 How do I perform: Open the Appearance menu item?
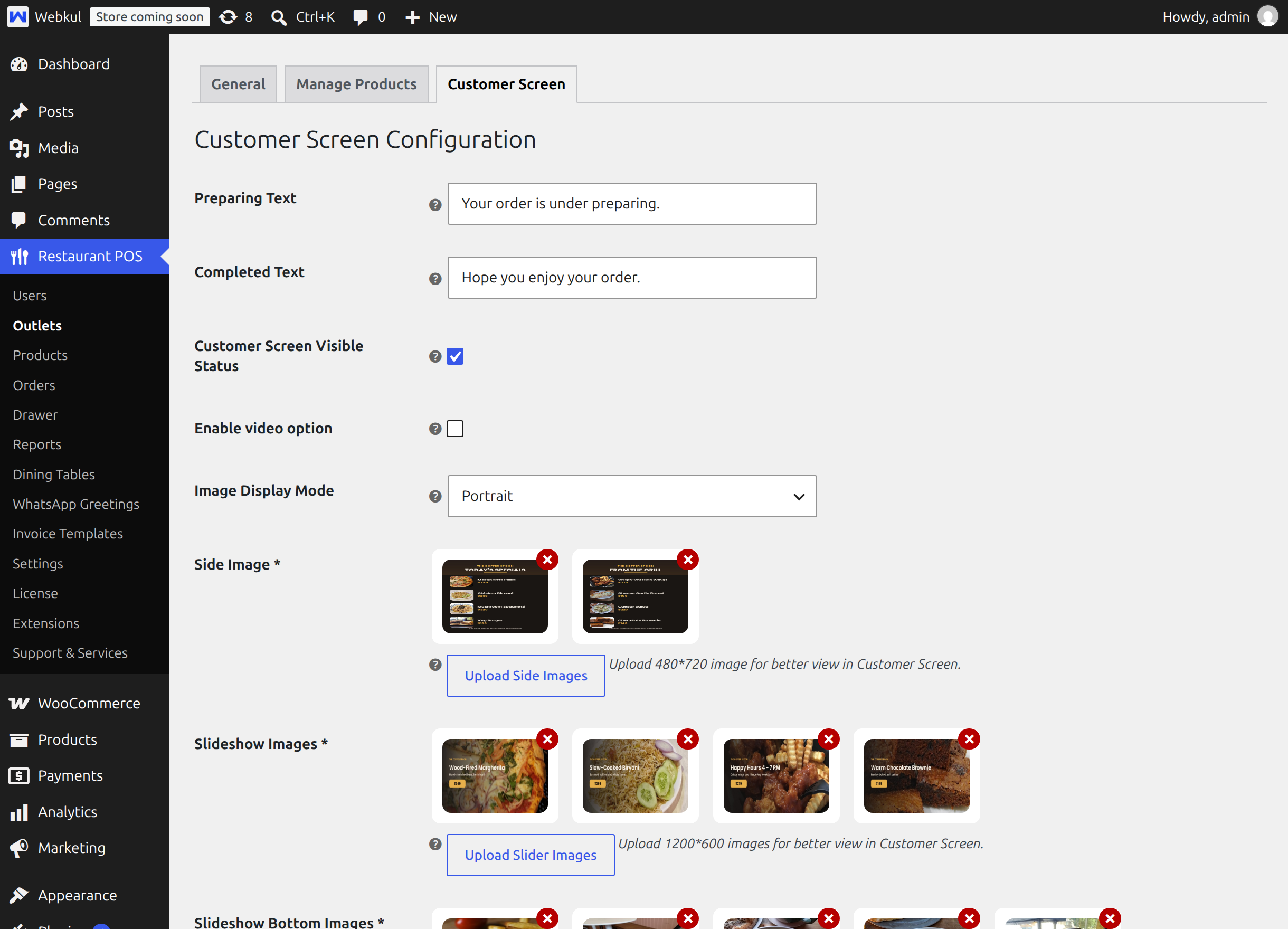point(84,895)
